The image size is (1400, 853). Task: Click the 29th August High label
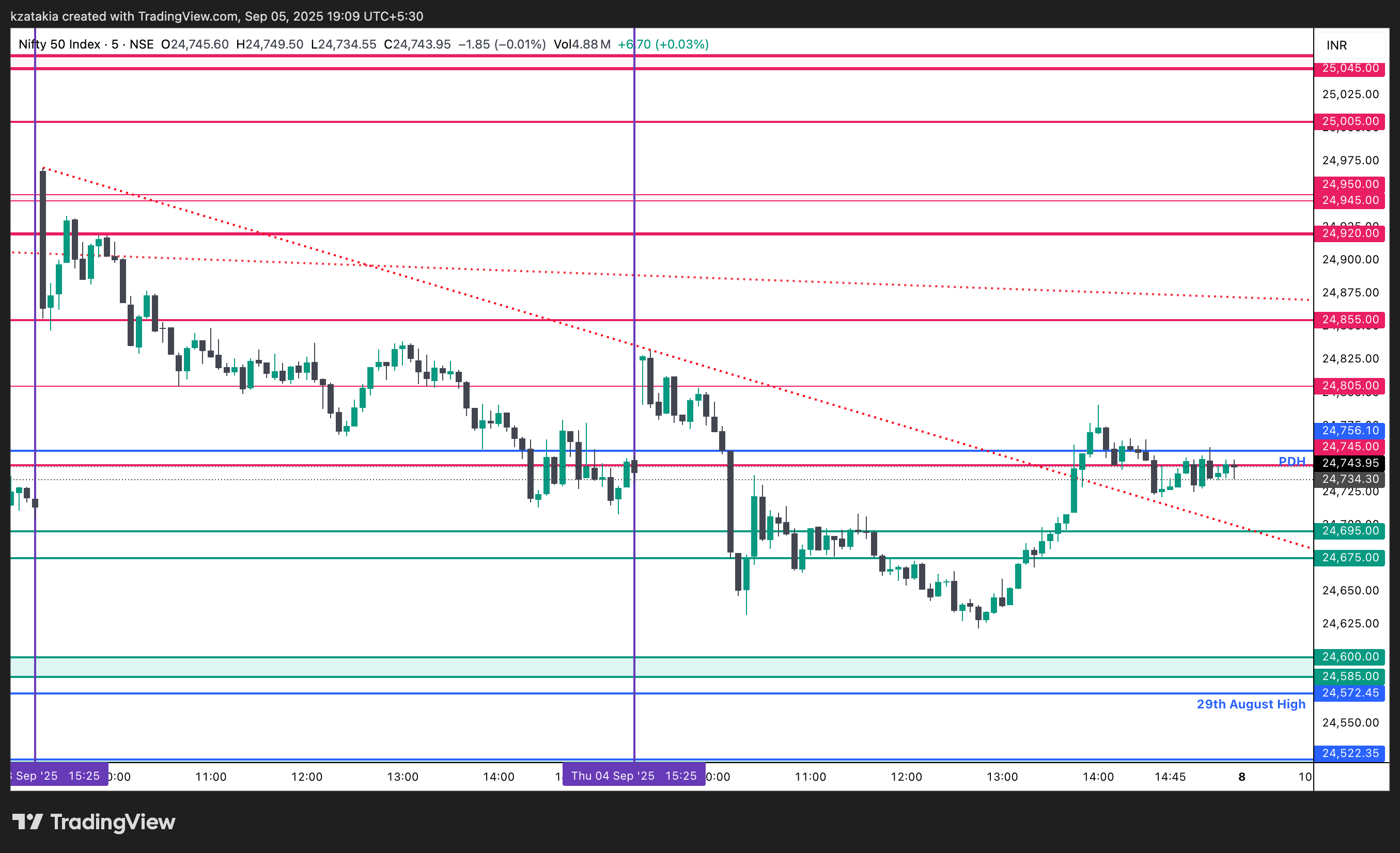tap(1251, 704)
